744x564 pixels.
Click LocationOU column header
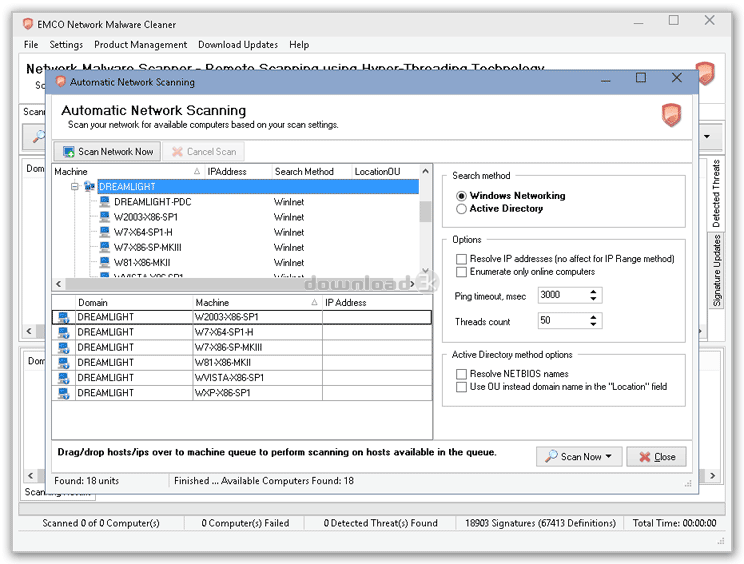(x=385, y=172)
